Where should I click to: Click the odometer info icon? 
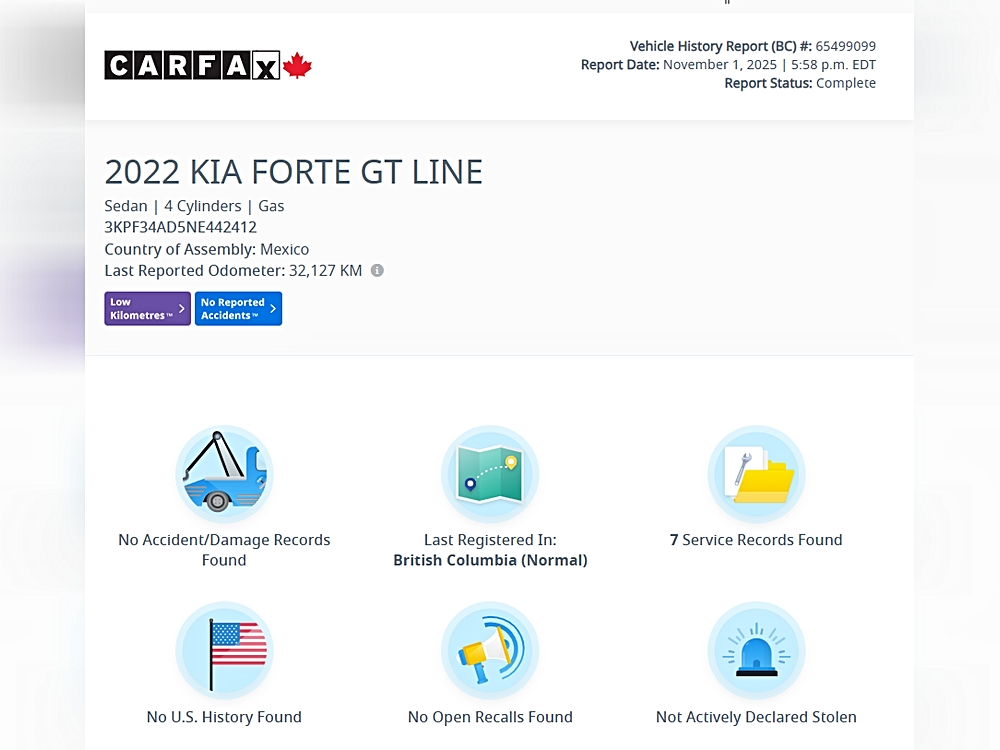click(x=377, y=270)
